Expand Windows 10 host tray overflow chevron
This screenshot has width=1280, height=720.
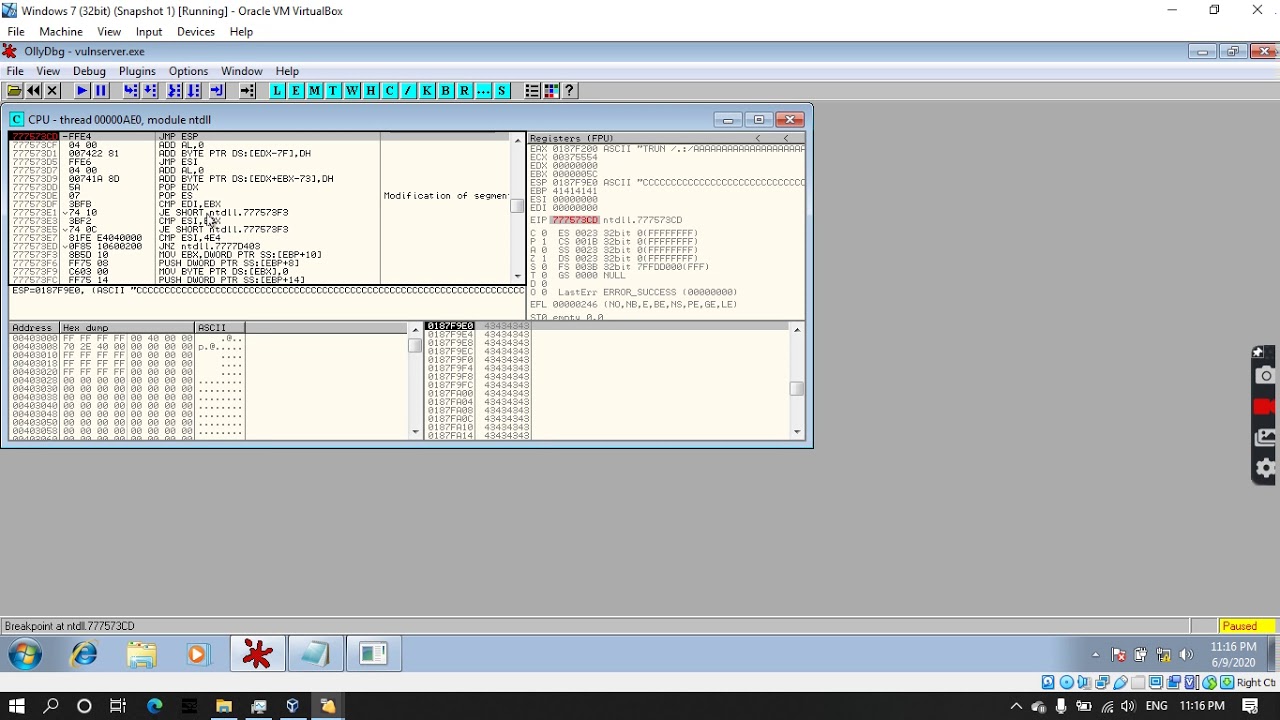point(1016,706)
